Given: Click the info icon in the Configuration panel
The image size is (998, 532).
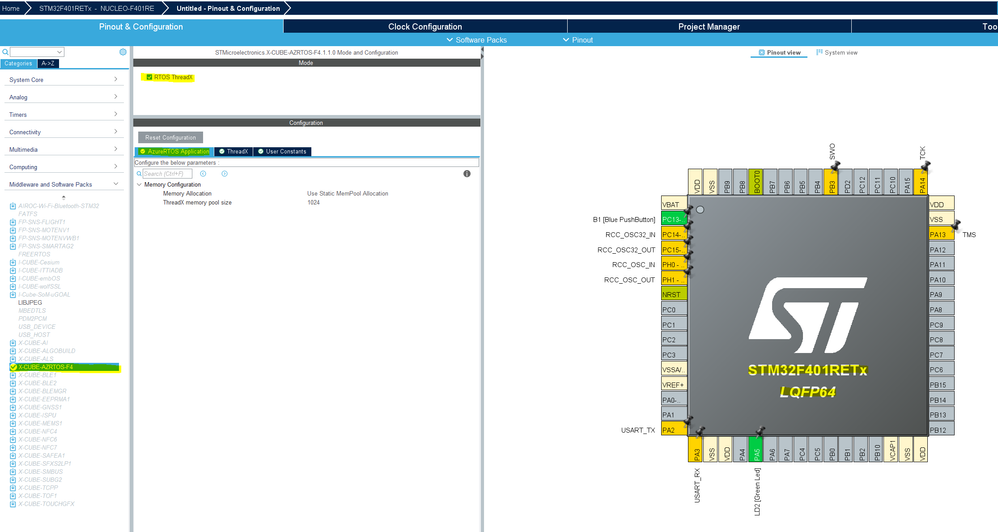Looking at the screenshot, I should coord(467,174).
